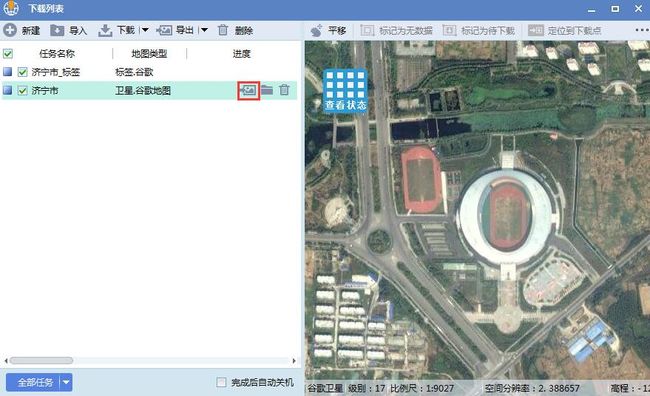Click the 地图类型 column header

click(149, 53)
